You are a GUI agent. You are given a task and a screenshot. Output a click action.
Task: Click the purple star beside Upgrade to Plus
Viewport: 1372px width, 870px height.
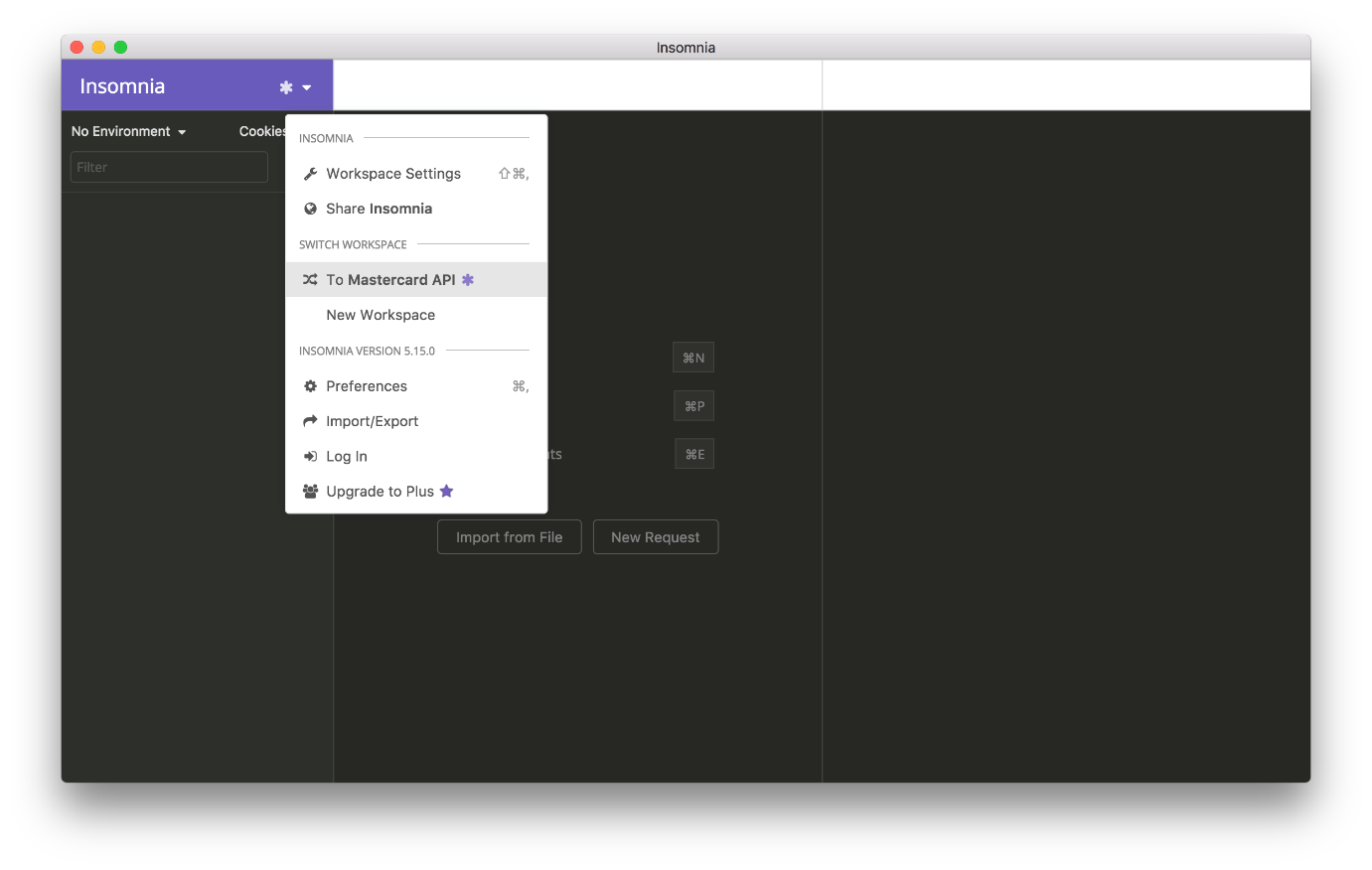pyautogui.click(x=446, y=491)
